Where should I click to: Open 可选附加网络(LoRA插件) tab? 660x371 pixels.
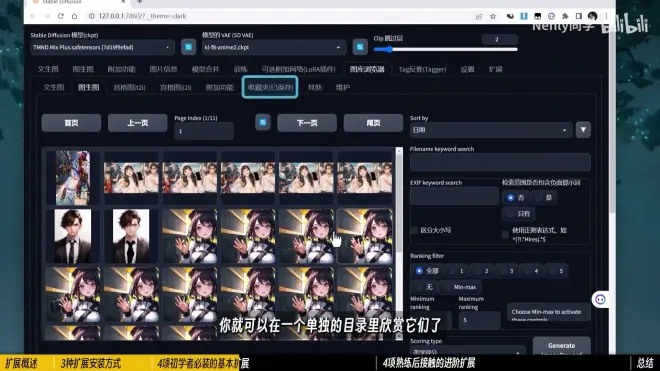tap(298, 69)
